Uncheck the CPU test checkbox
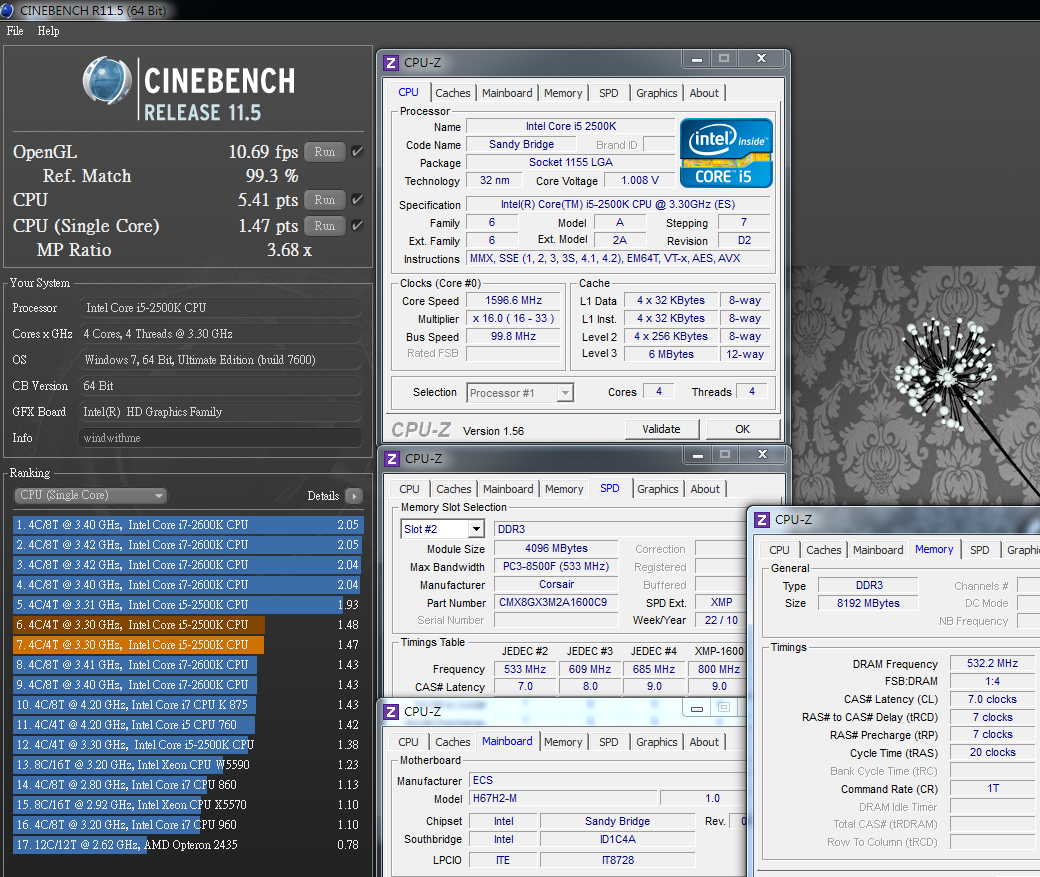The height and width of the screenshot is (877, 1040). (358, 200)
